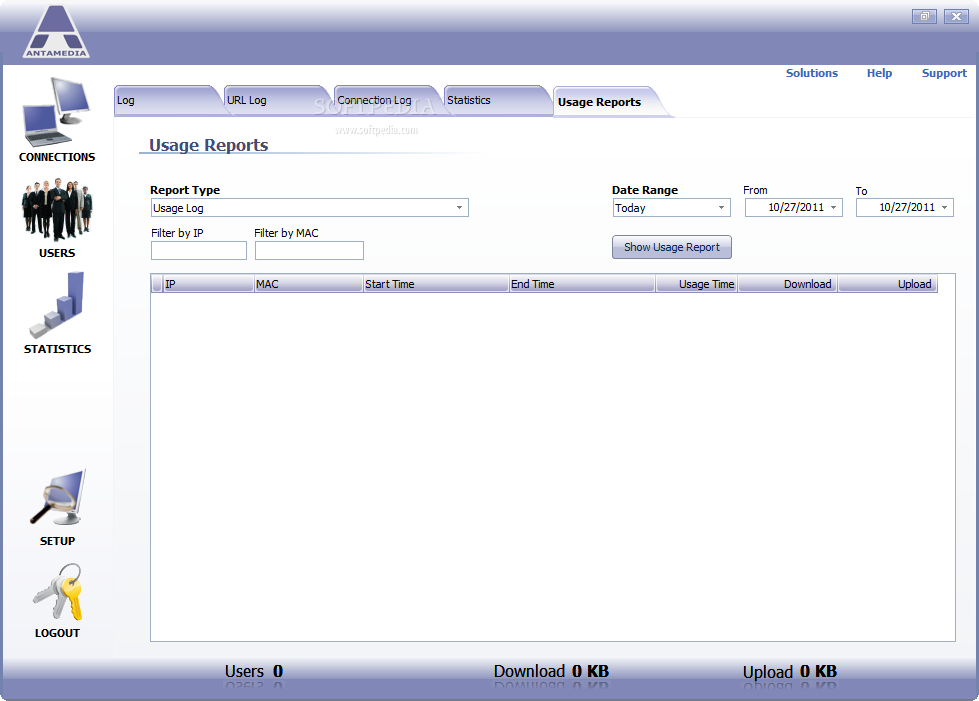
Task: Open the Statistics tab
Action: (x=496, y=100)
